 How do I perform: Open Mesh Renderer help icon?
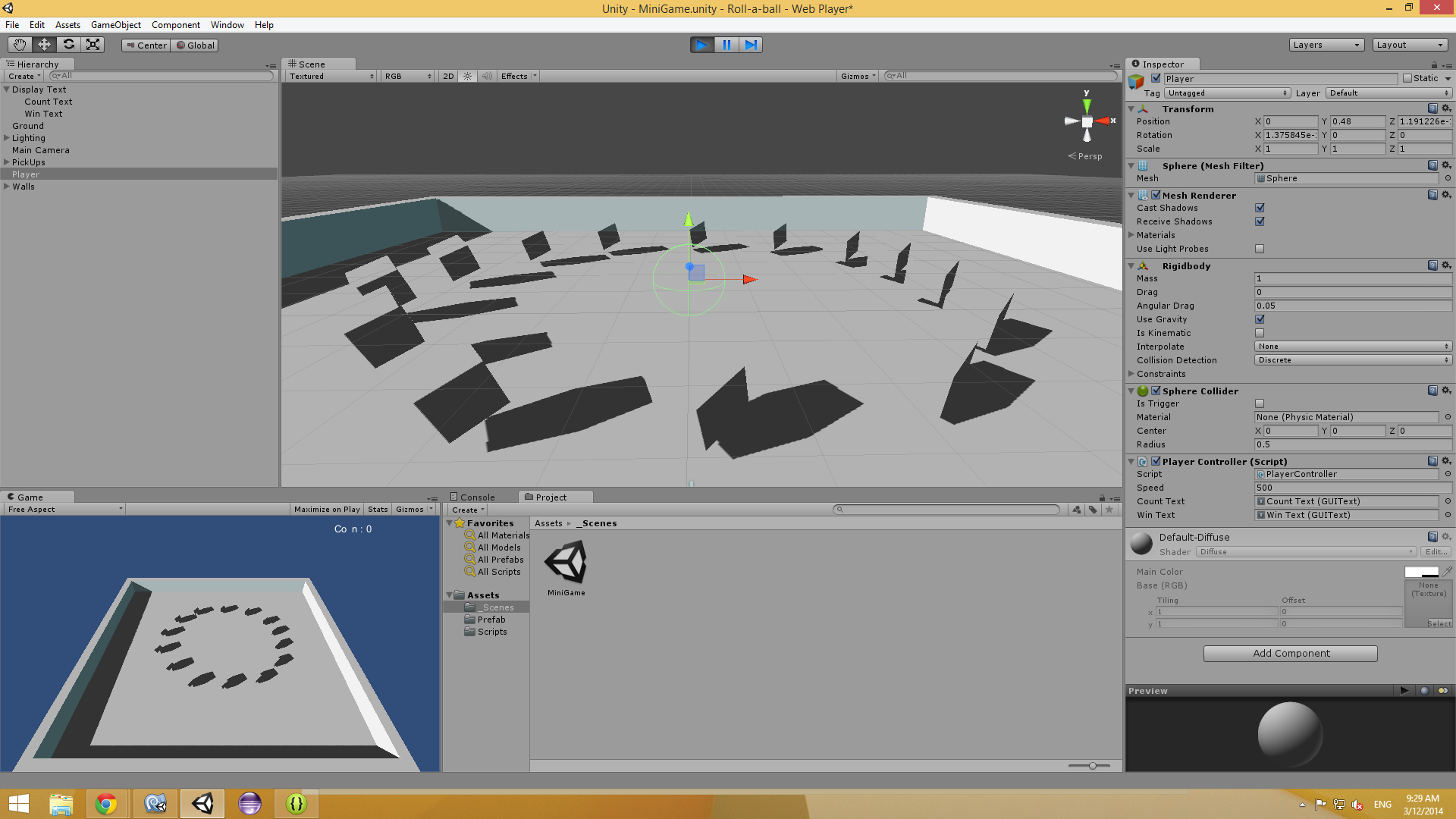(x=1432, y=195)
